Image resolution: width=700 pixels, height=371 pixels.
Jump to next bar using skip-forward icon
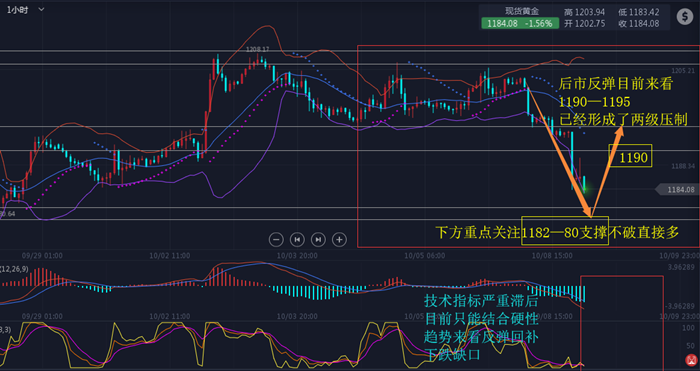(318, 240)
